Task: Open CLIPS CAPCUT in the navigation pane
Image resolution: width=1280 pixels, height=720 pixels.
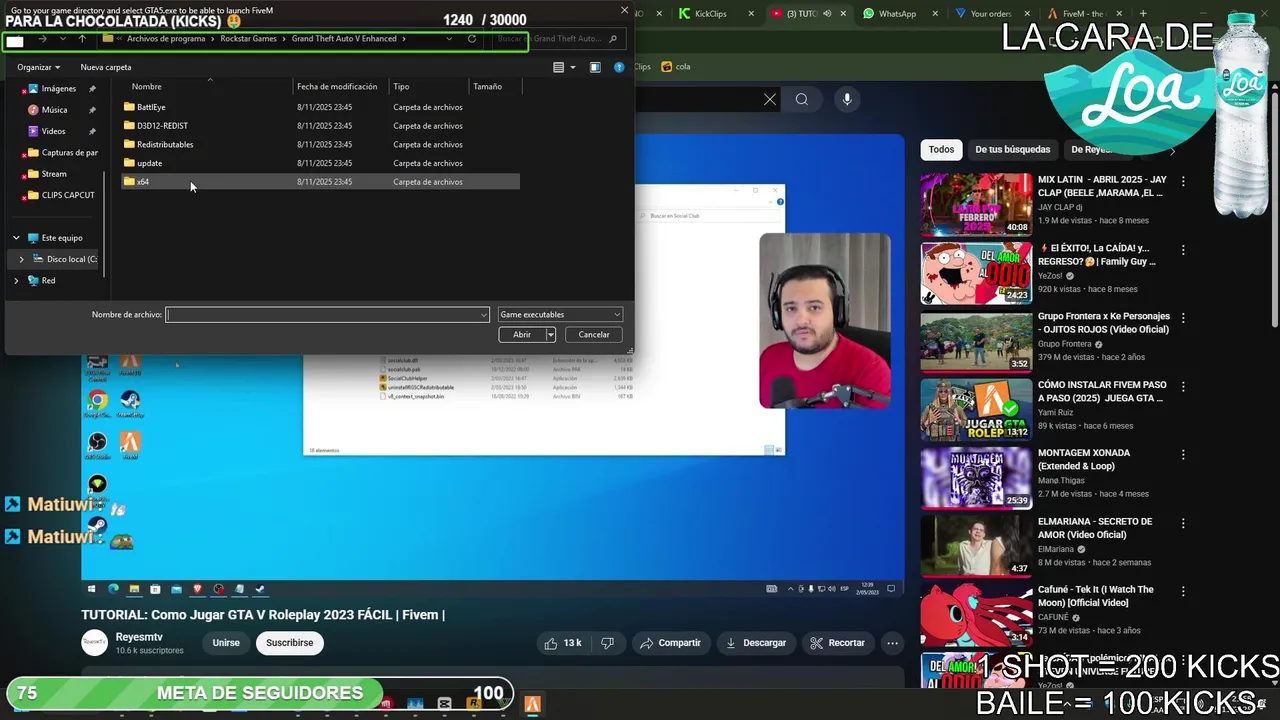Action: (x=60, y=195)
